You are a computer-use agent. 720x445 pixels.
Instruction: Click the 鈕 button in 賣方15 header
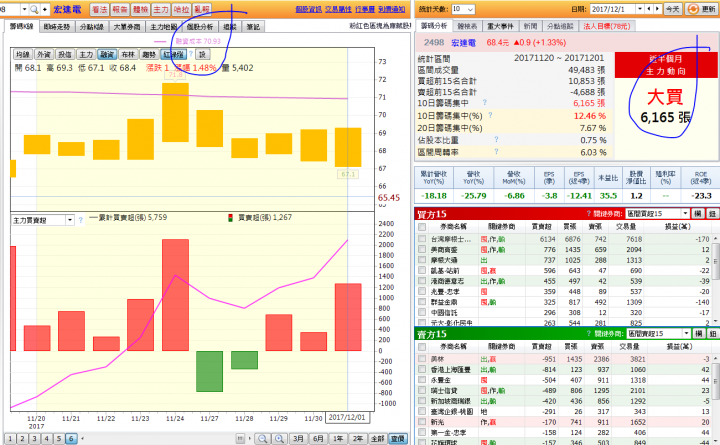coord(712,333)
